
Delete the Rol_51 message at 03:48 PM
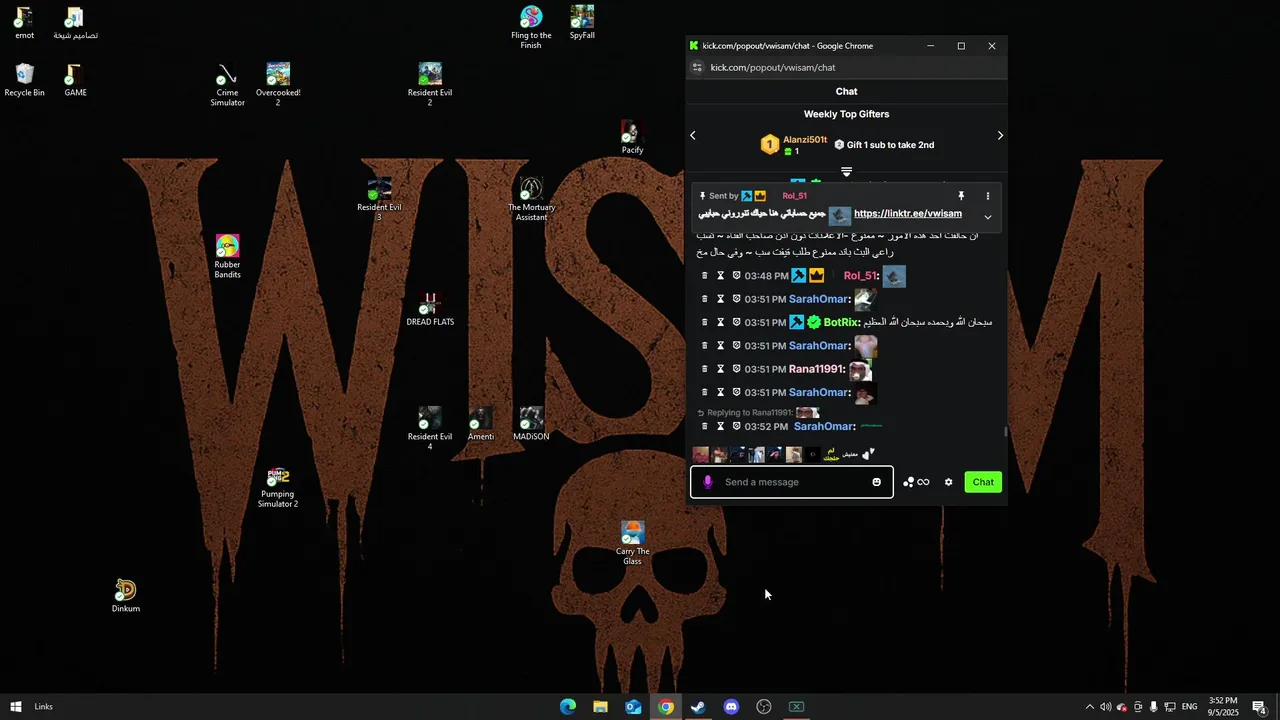(704, 276)
